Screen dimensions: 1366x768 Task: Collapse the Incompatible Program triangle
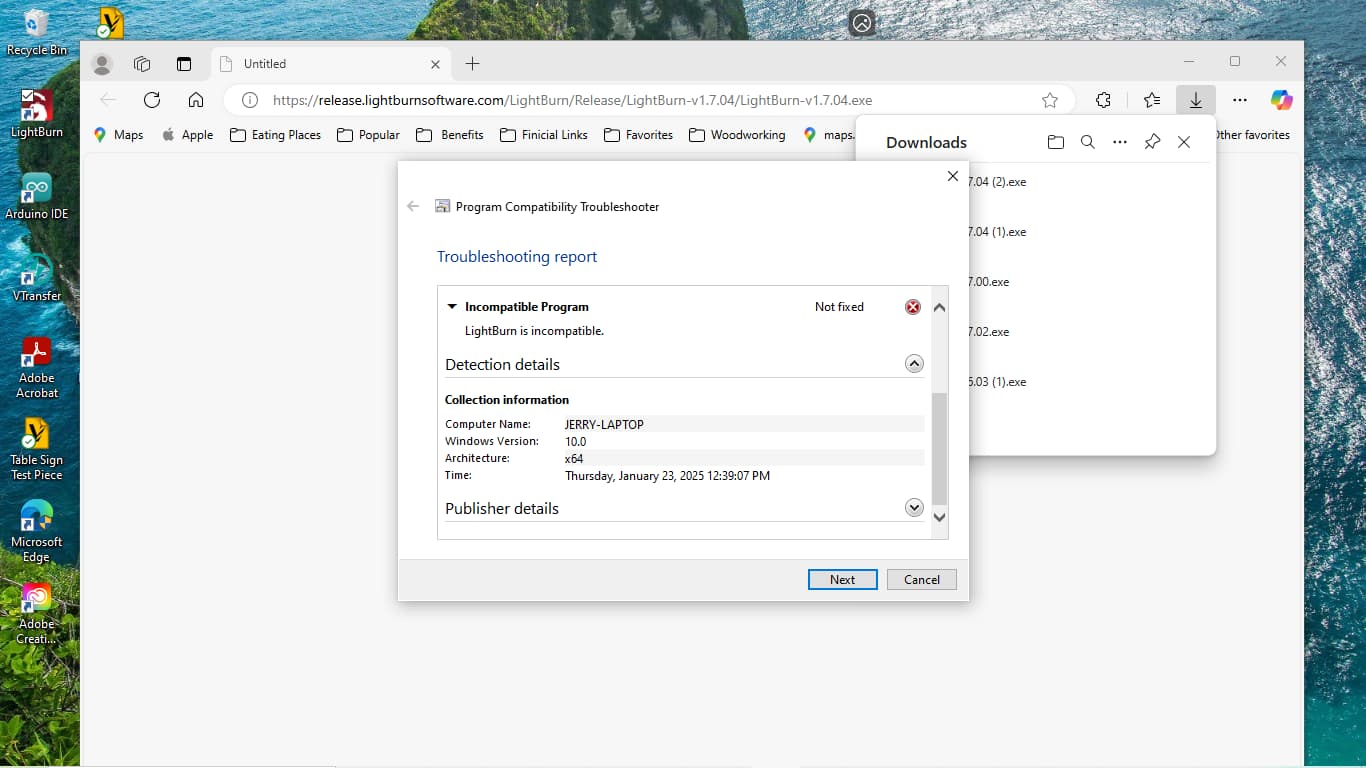pyautogui.click(x=452, y=307)
